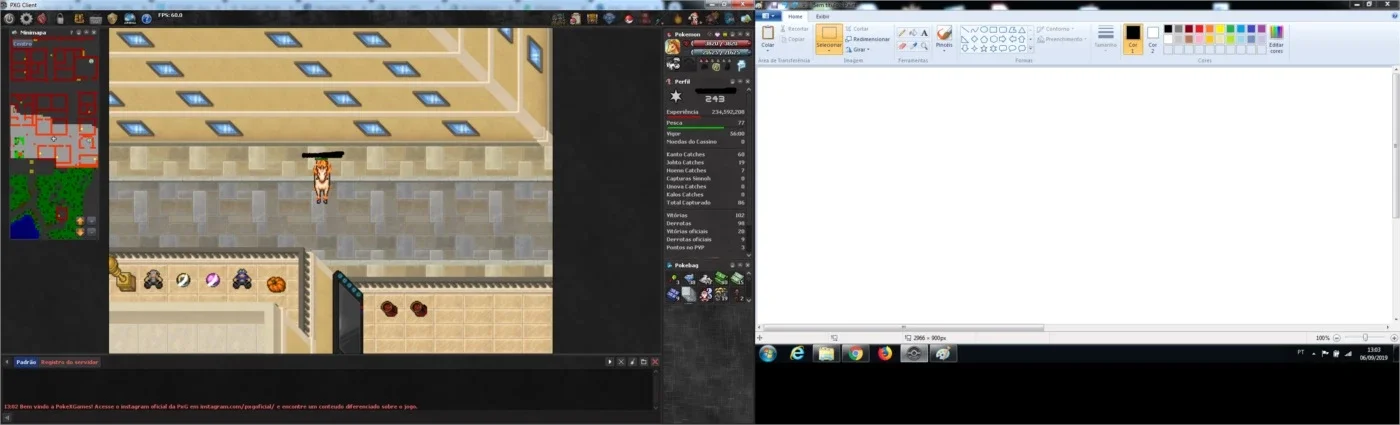
Task: Open the Preenchimento fill dropdown
Action: pyautogui.click(x=1061, y=39)
